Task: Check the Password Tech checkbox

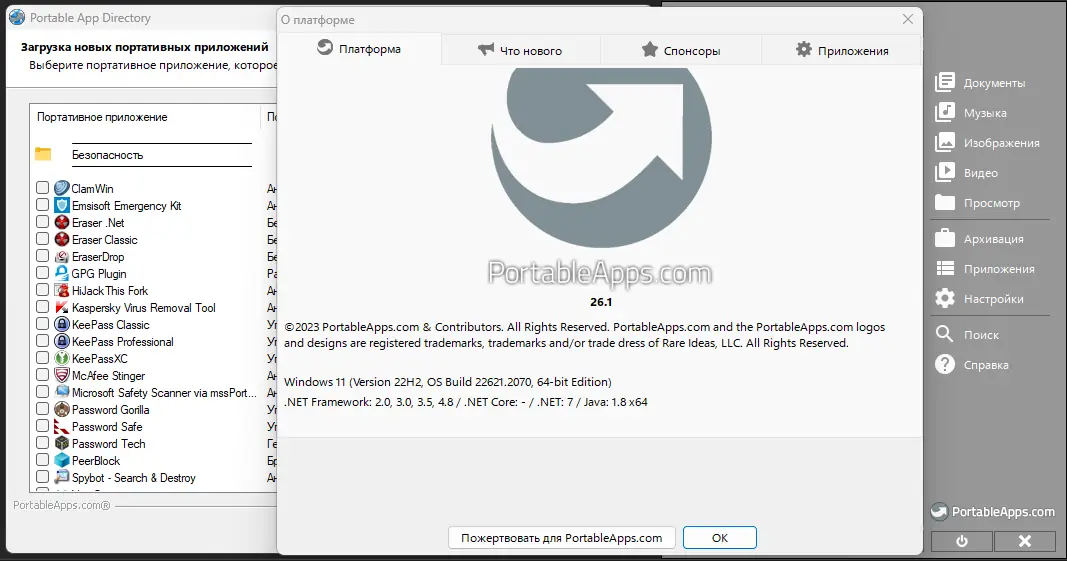Action: pyautogui.click(x=42, y=443)
